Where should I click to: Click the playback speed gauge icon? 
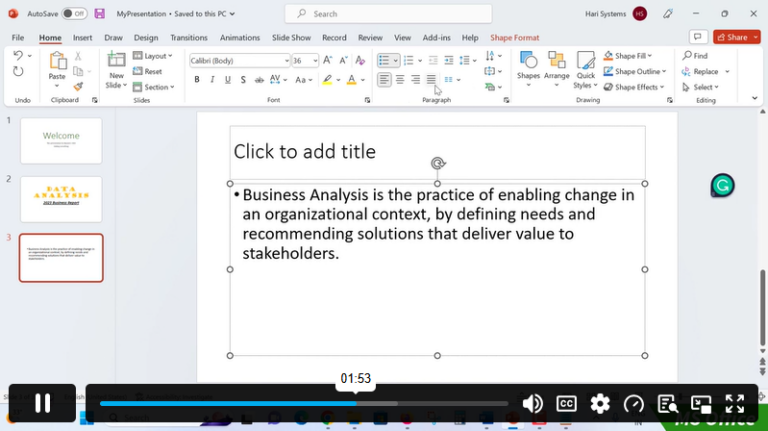pyautogui.click(x=634, y=404)
